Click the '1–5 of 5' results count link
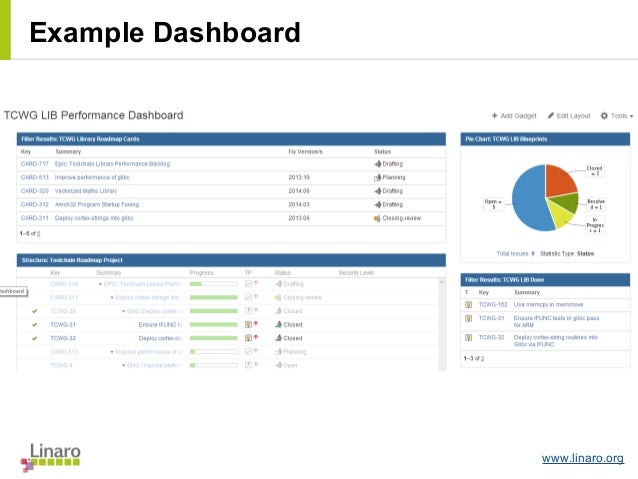The width and height of the screenshot is (638, 479). [x=38, y=234]
